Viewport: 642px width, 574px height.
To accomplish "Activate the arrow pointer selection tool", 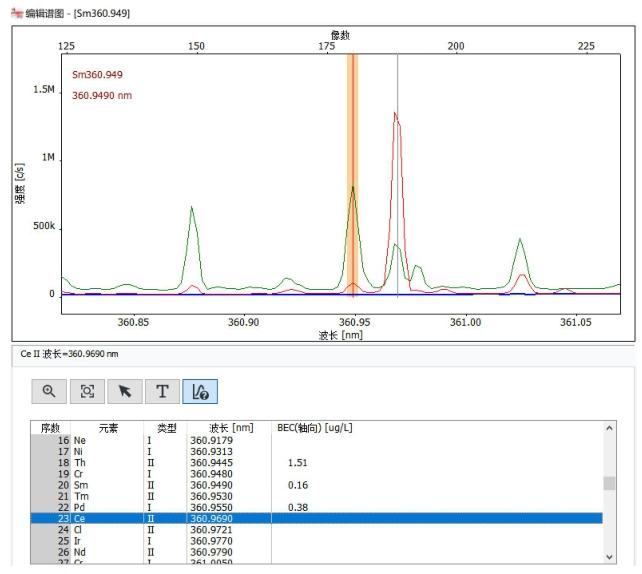I will tap(125, 391).
